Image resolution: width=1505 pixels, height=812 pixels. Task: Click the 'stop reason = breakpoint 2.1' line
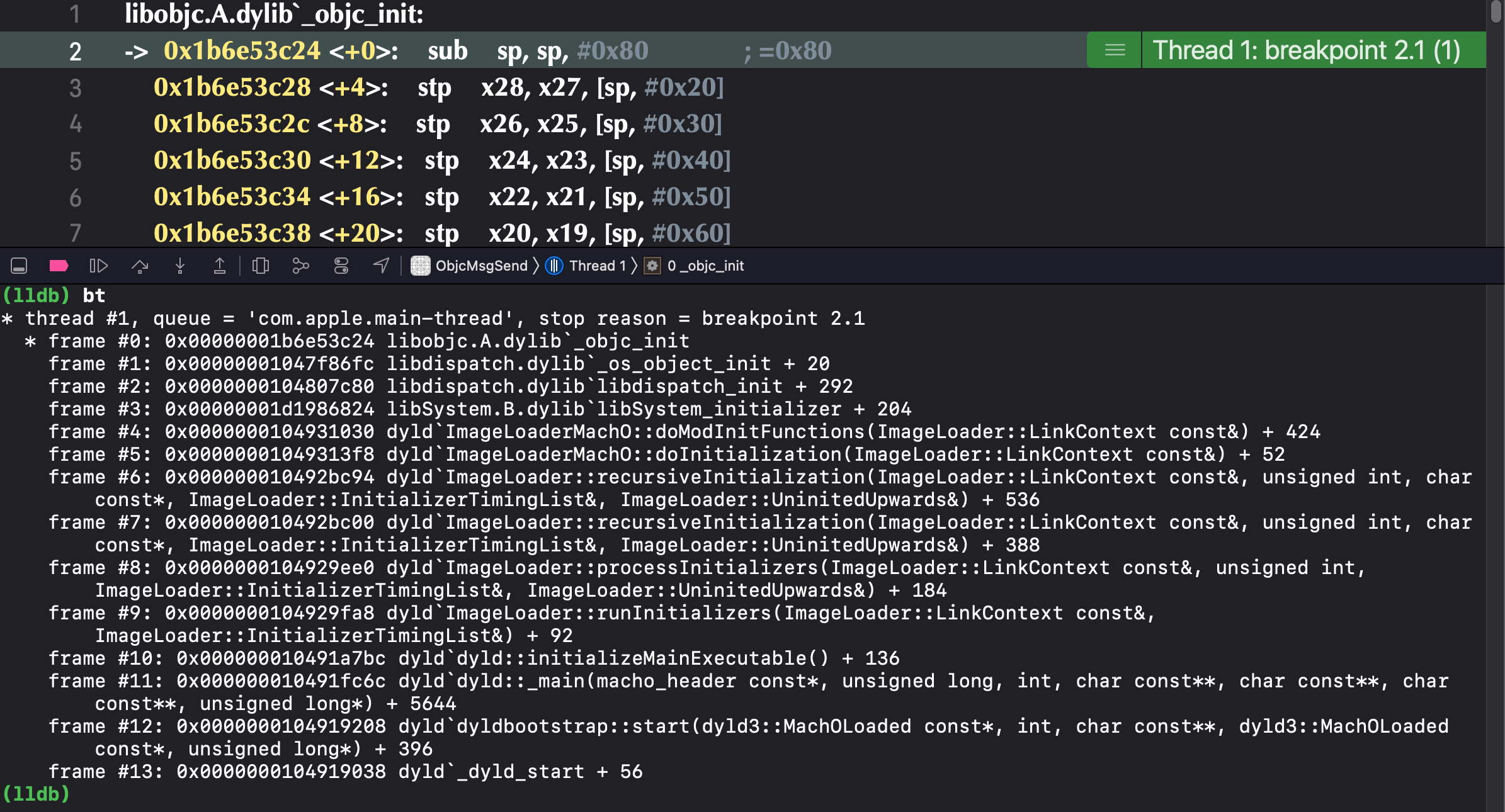tap(434, 318)
